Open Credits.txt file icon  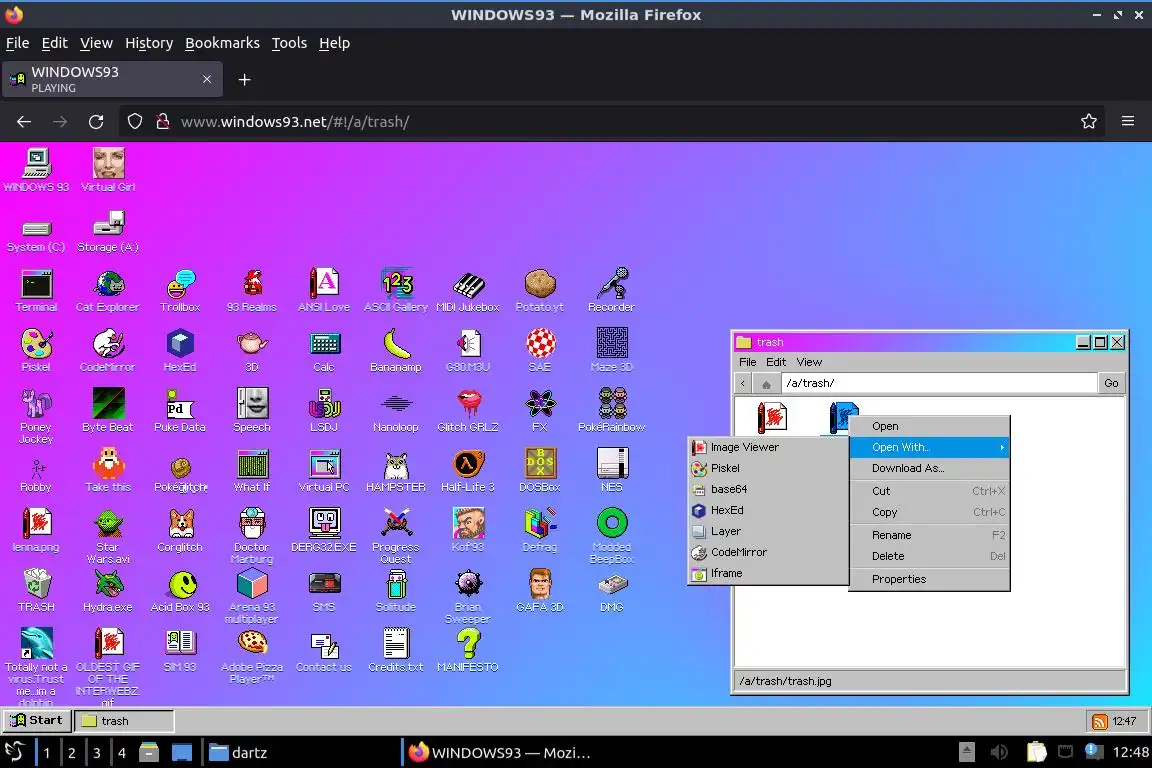[396, 651]
